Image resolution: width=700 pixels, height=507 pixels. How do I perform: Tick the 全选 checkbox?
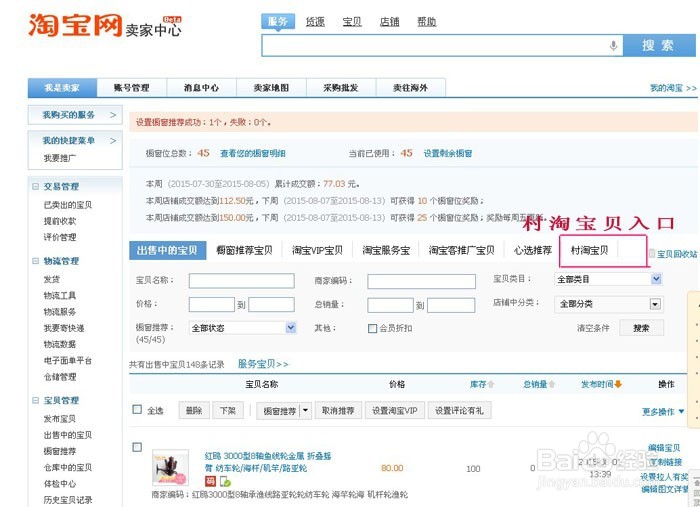pos(137,409)
